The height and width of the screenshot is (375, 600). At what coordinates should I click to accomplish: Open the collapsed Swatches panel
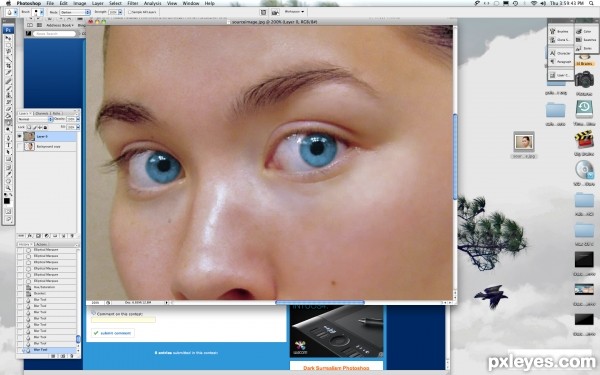[x=586, y=40]
